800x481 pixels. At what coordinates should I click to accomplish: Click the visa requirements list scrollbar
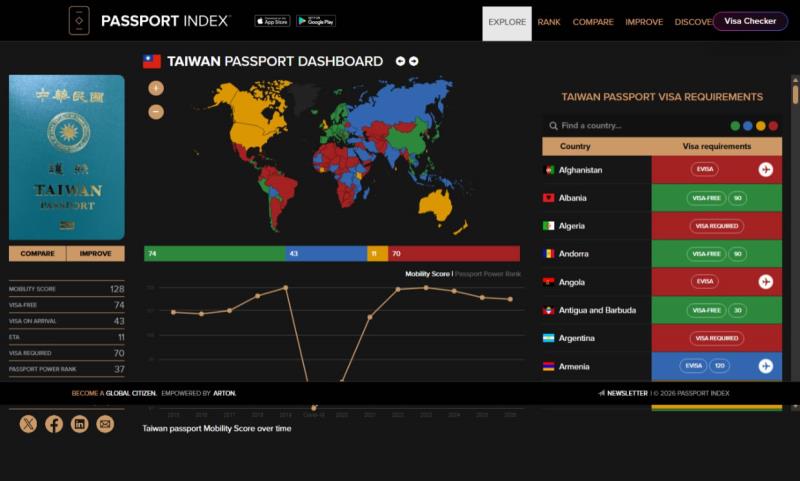[x=795, y=95]
